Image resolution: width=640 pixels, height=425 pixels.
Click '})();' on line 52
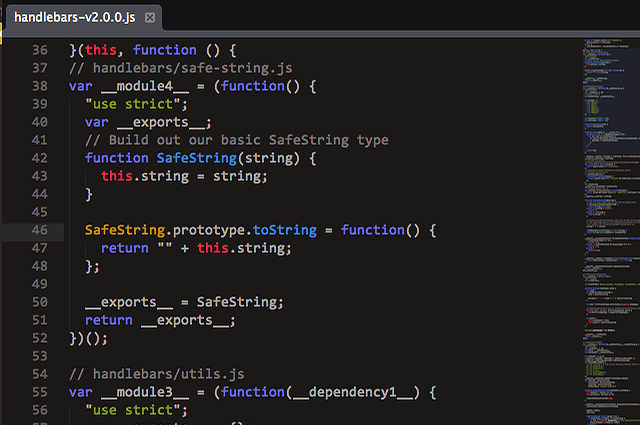[x=89, y=338]
